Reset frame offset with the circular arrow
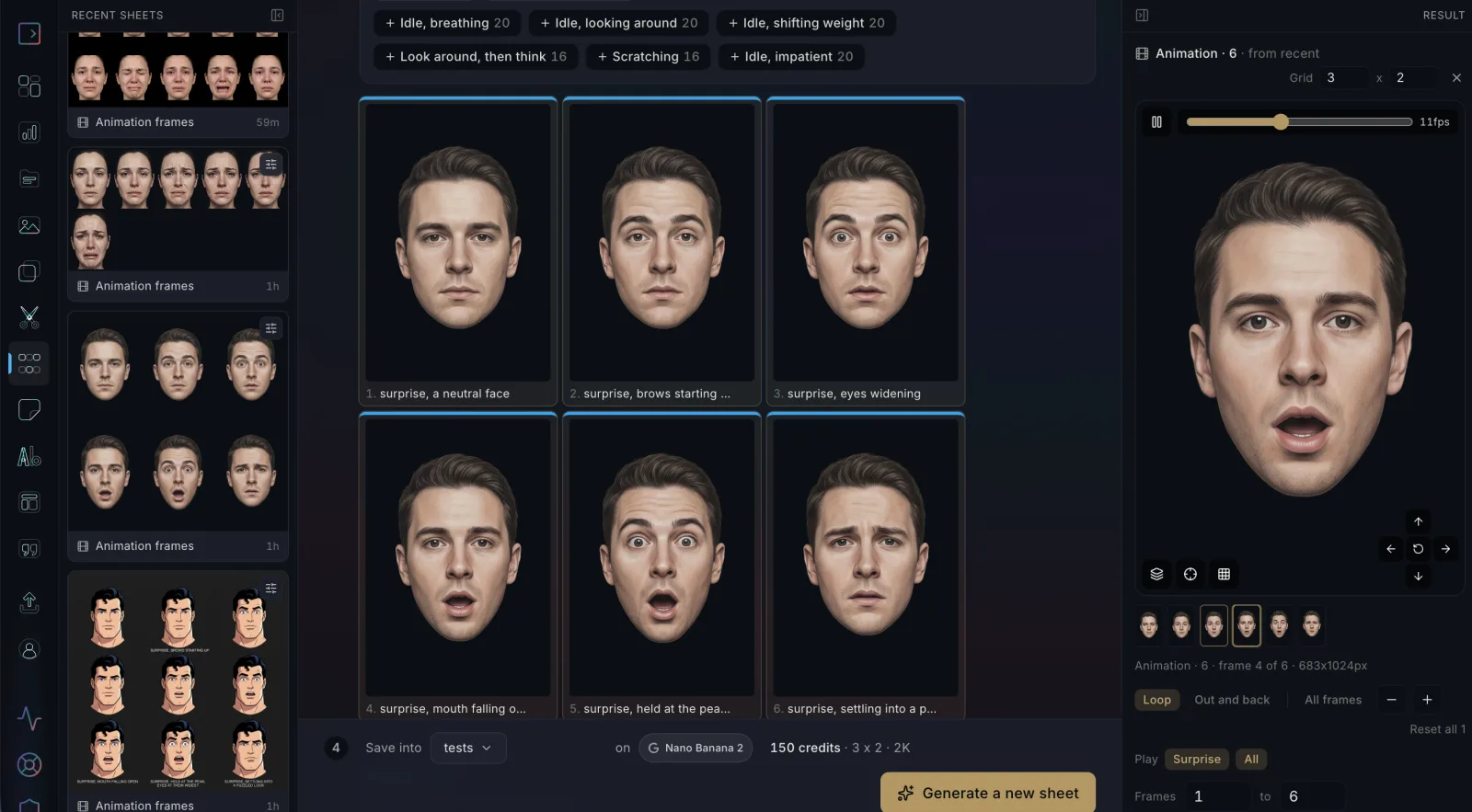The width and height of the screenshot is (1472, 812). (x=1418, y=549)
